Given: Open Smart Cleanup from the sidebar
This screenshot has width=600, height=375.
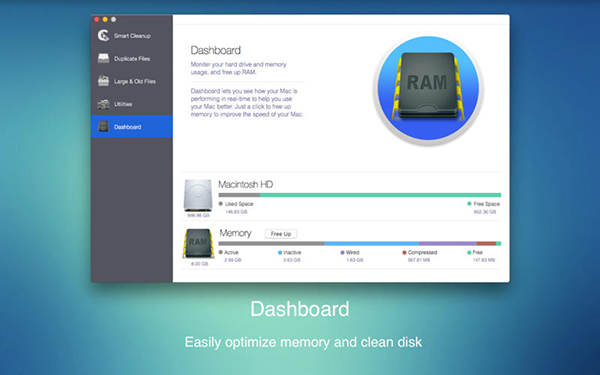Looking at the screenshot, I should (132, 36).
